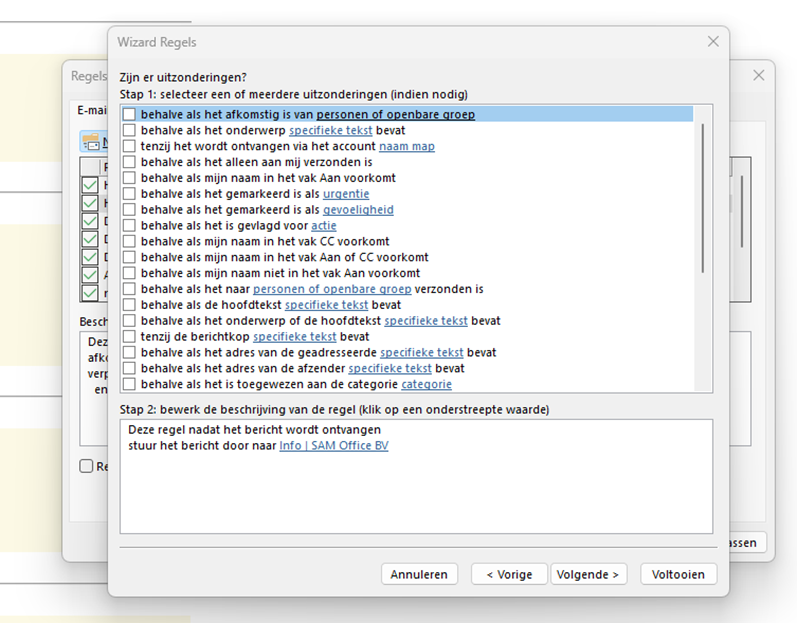Tick 'behalve als het alleen aan mij verzonden is'
Screen dimensions: 797x623
(x=129, y=162)
